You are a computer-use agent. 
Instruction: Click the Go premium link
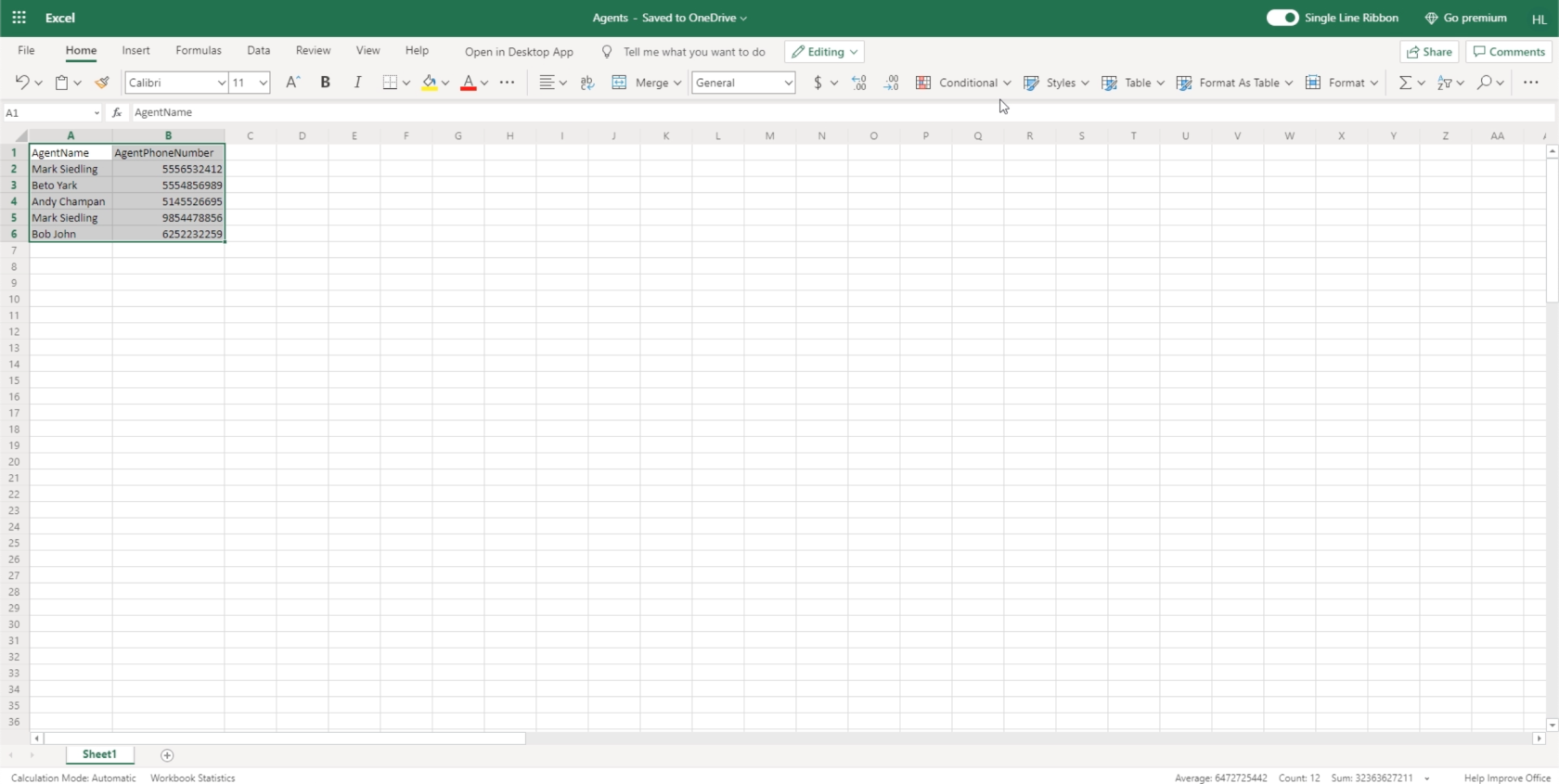click(1465, 18)
